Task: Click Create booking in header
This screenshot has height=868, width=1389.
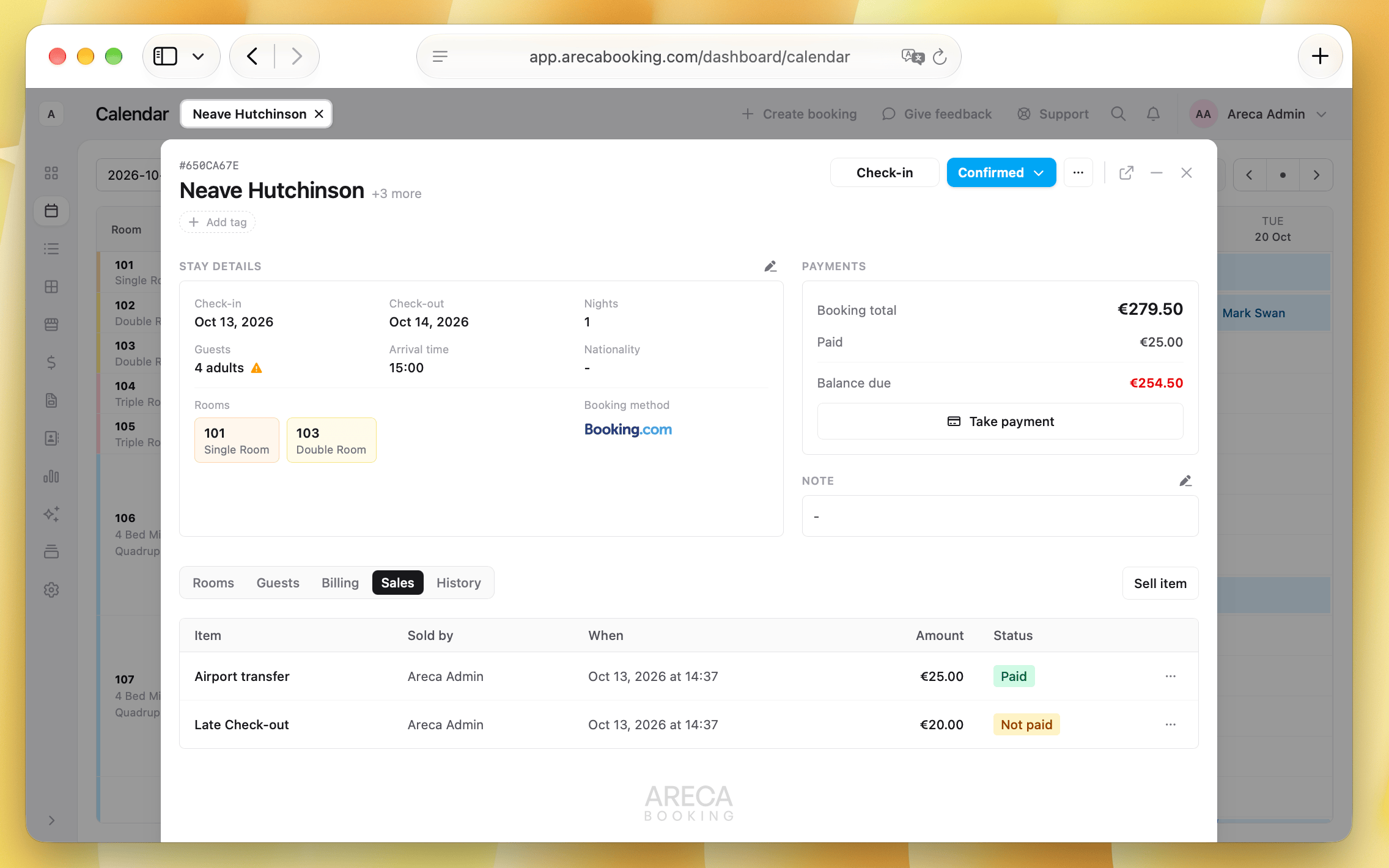Action: 799,114
